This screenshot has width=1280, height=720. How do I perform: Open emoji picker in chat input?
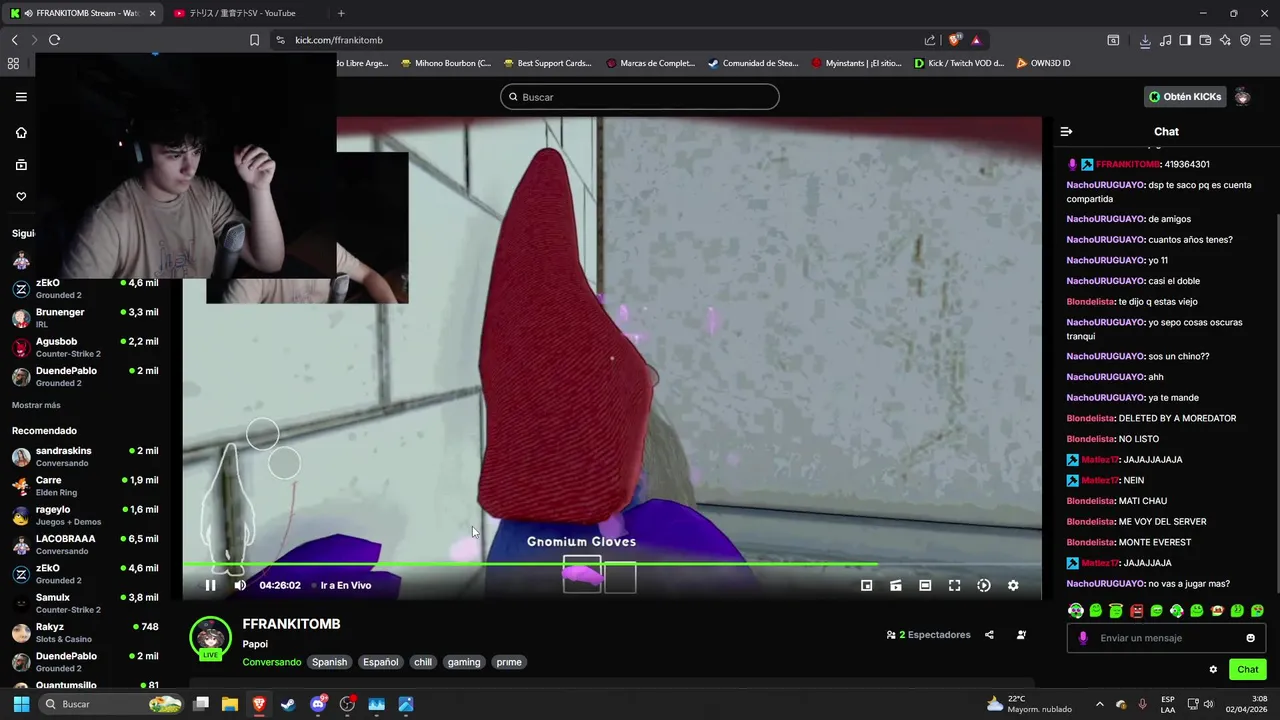point(1250,638)
